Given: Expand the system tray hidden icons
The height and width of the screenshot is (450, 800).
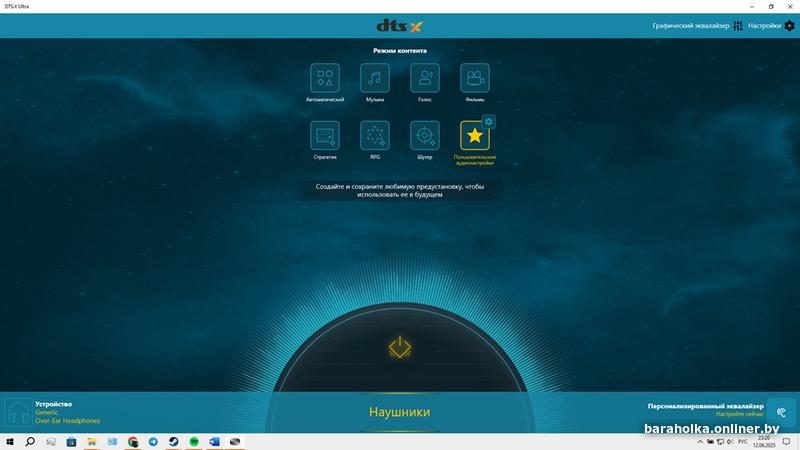Looking at the screenshot, I should point(700,442).
